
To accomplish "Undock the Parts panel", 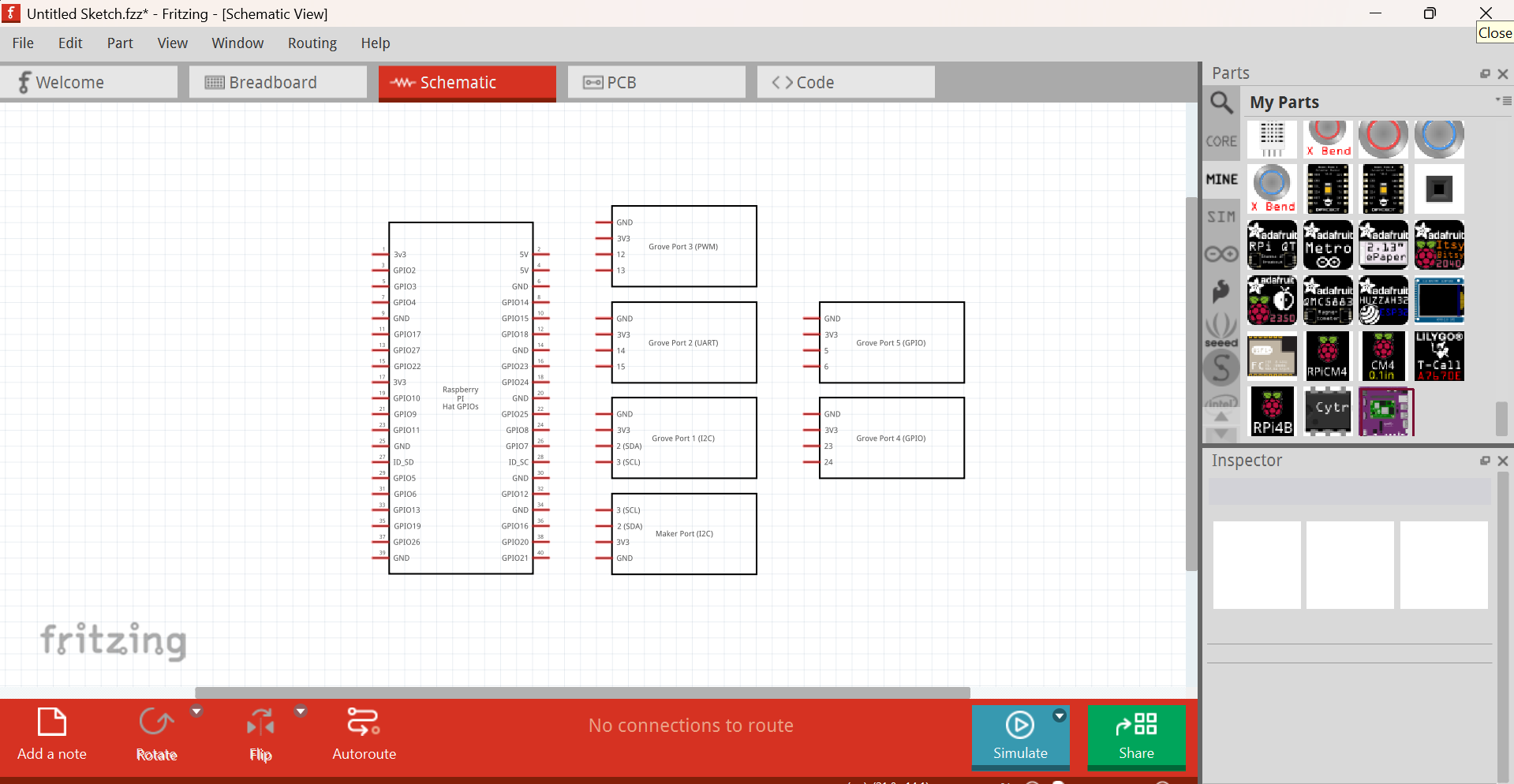I will tap(1485, 73).
